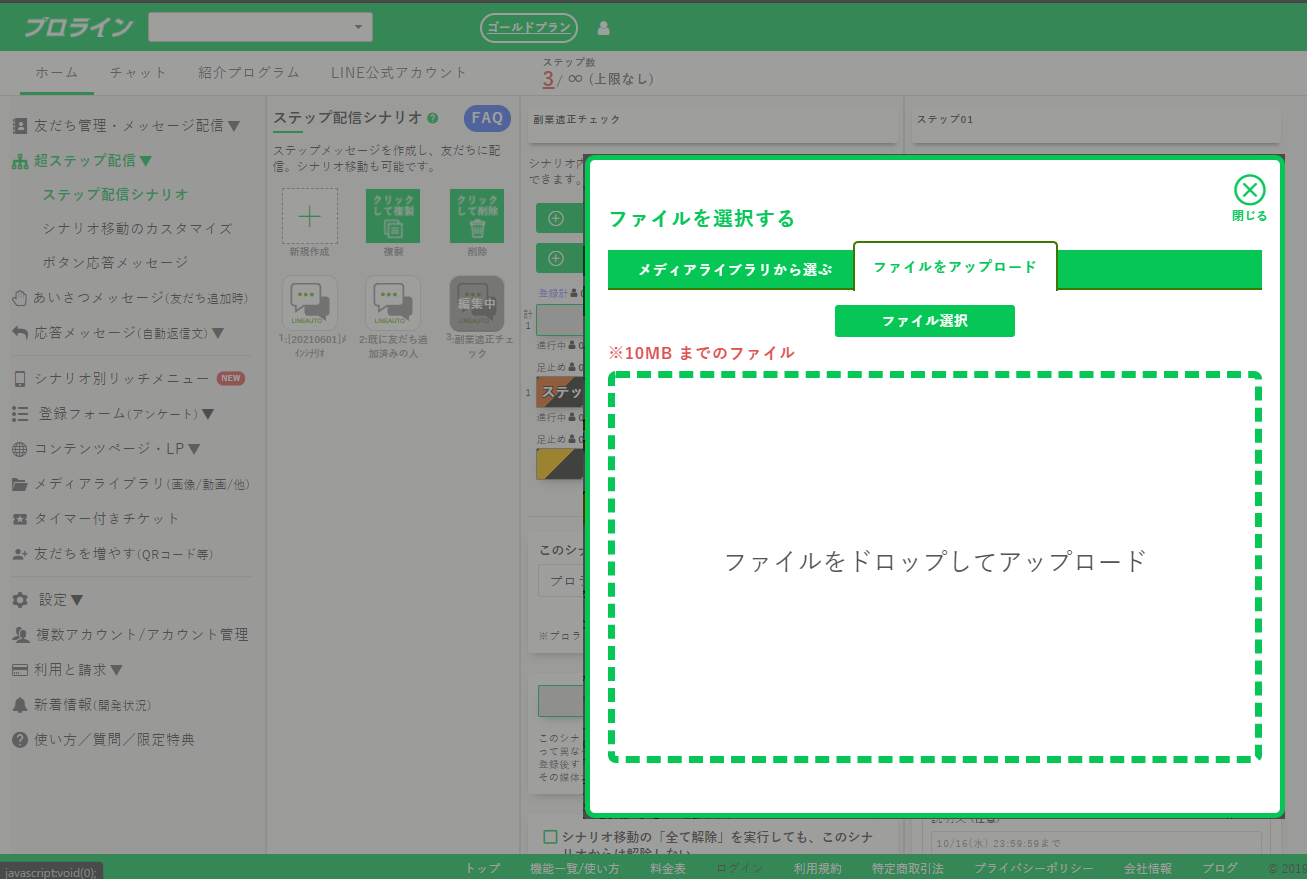Click the ファイル選択 button
The height and width of the screenshot is (879, 1307).
point(925,321)
